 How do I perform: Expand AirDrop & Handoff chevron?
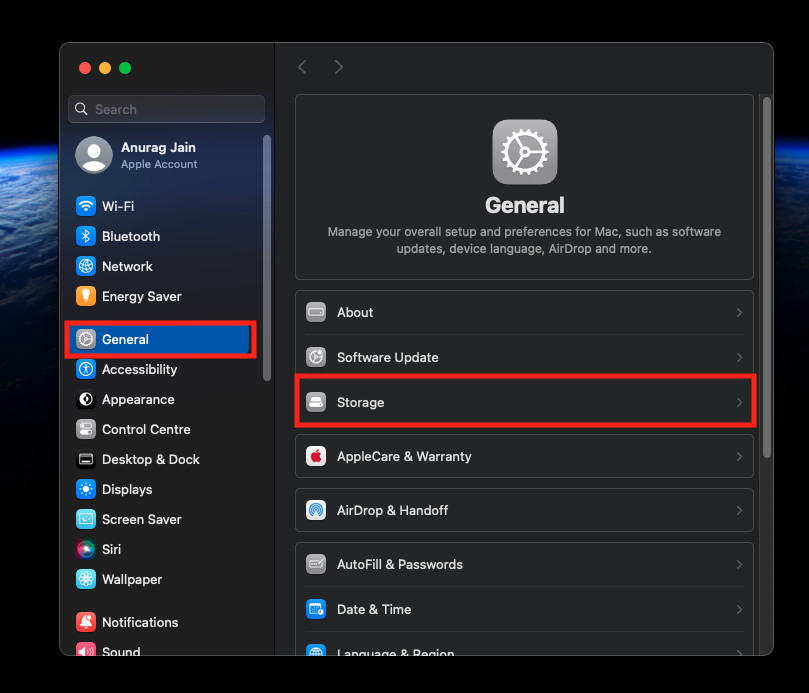point(739,510)
